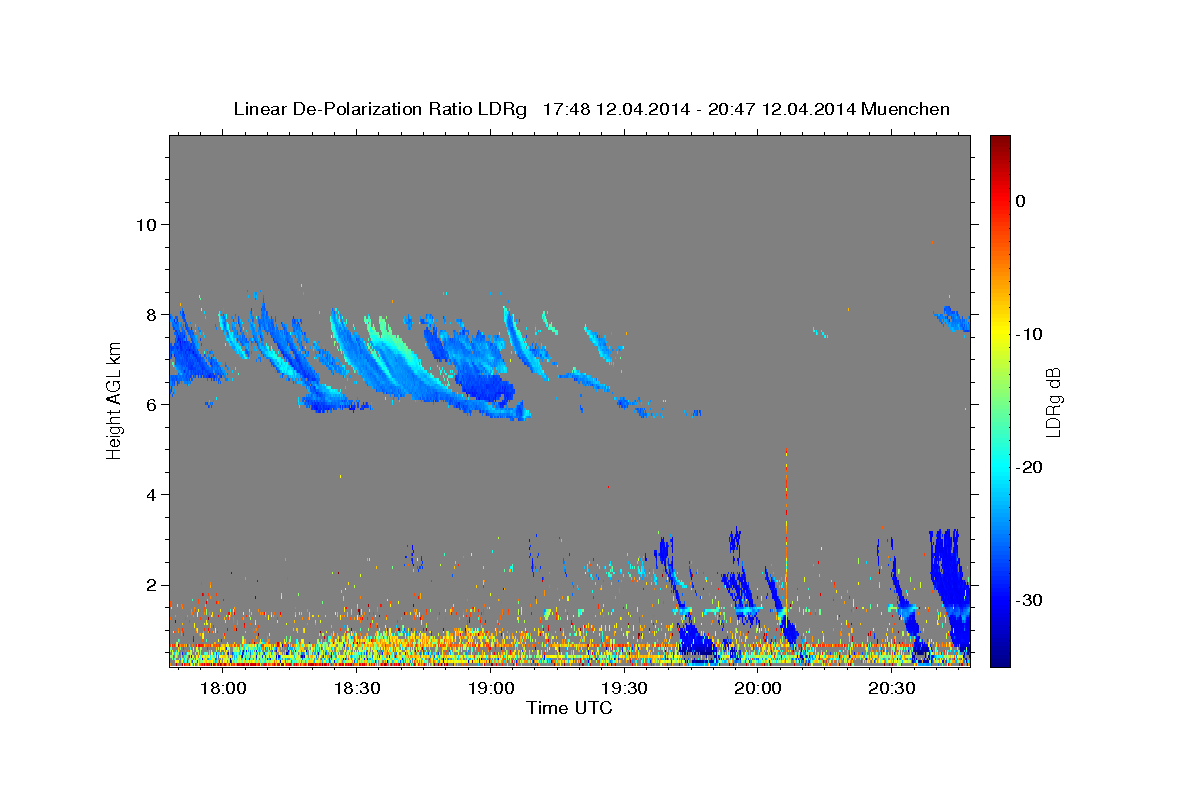This screenshot has width=1200, height=800.
Task: Click the 'Time UTC' axis label
Action: pos(569,708)
